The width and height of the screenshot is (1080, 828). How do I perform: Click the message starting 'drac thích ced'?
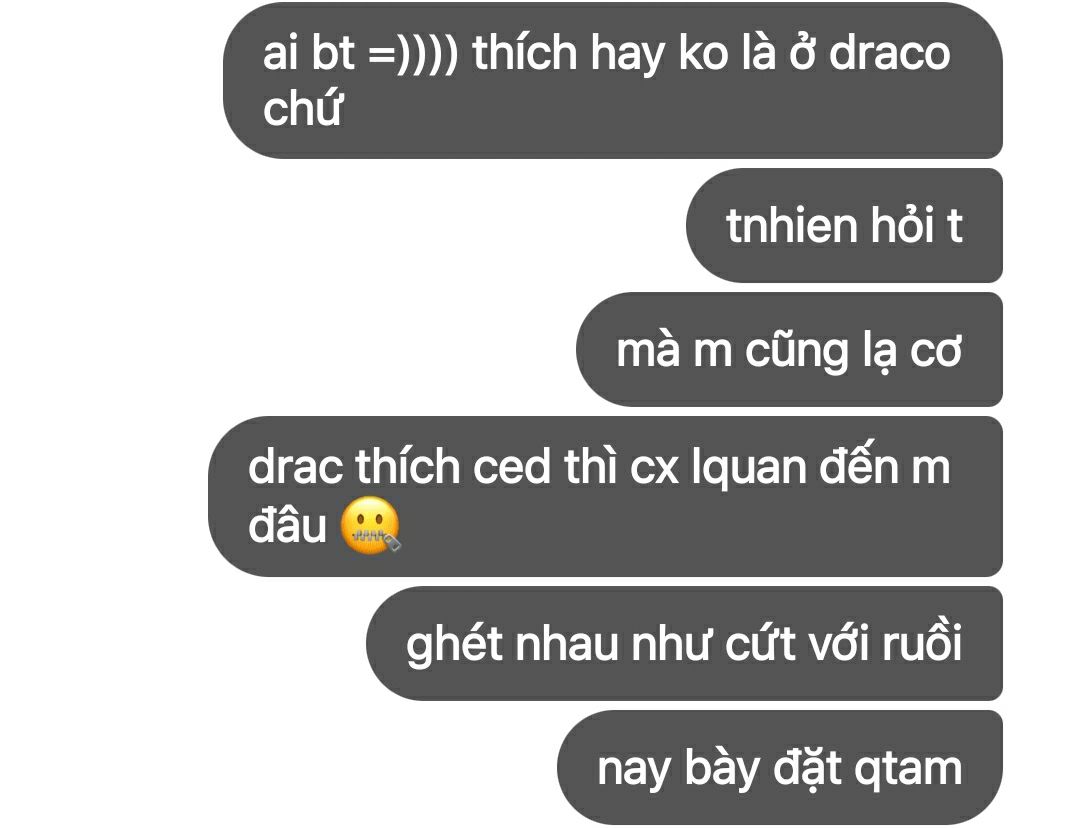[x=605, y=496]
